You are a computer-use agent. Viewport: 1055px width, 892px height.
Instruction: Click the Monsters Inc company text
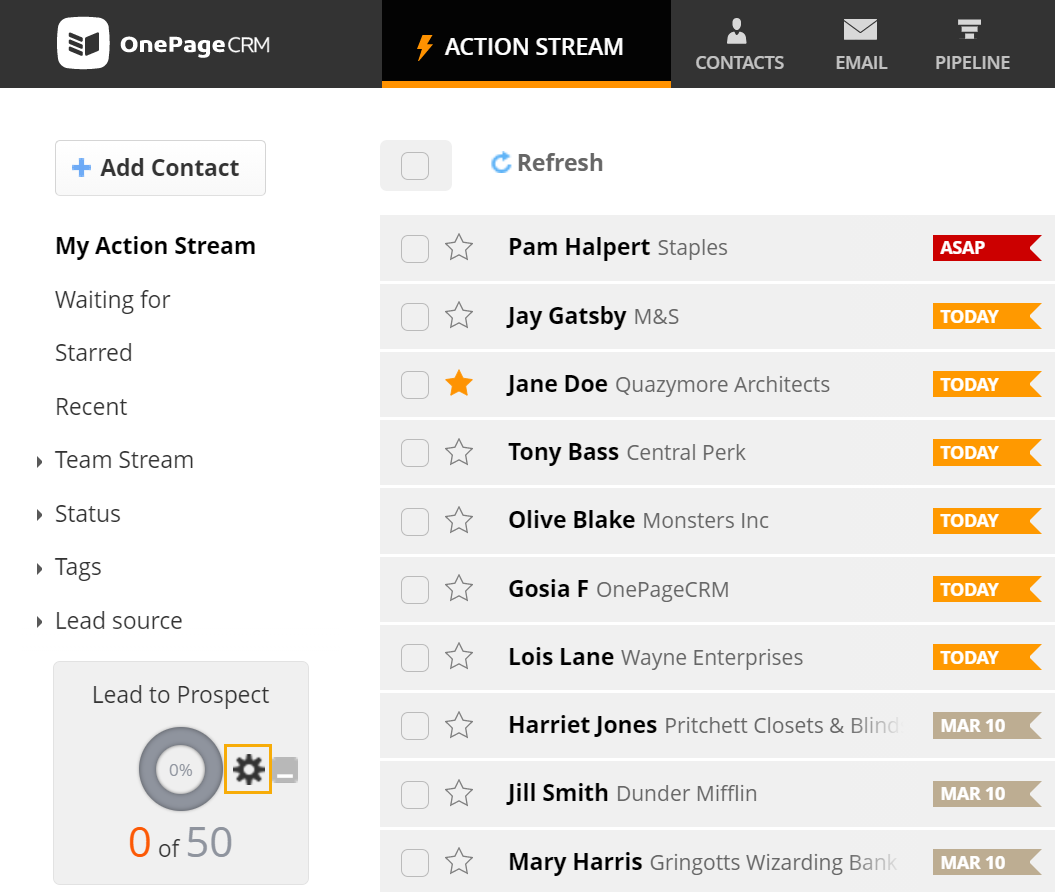pyautogui.click(x=706, y=521)
